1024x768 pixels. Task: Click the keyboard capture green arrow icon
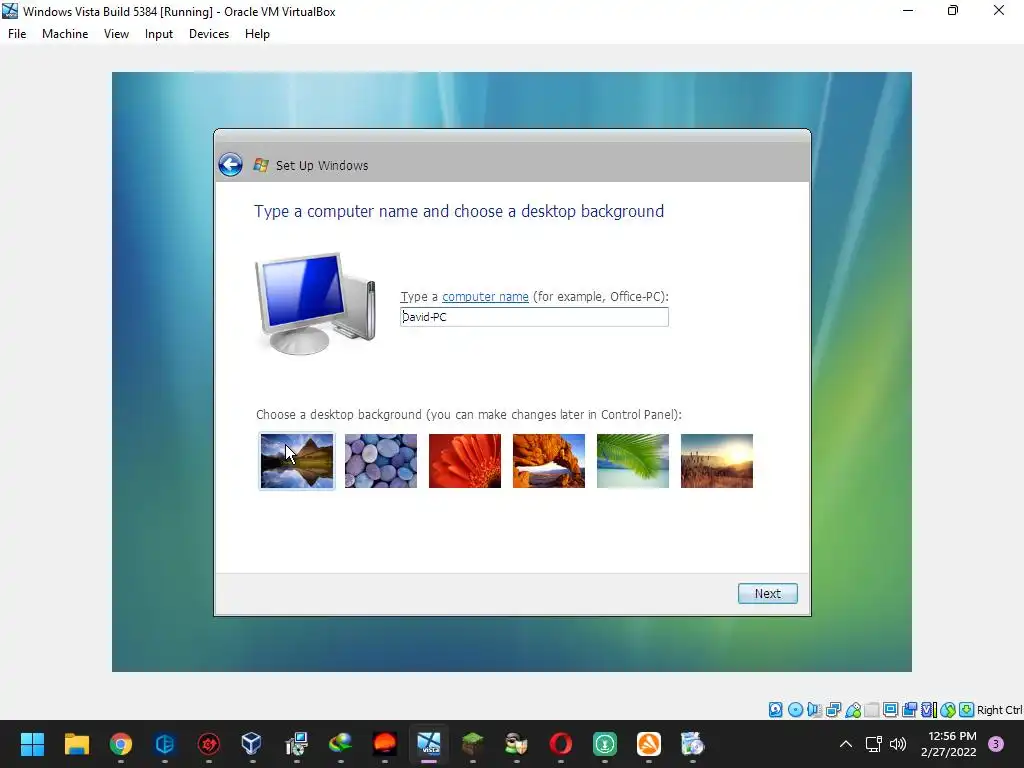pos(967,709)
